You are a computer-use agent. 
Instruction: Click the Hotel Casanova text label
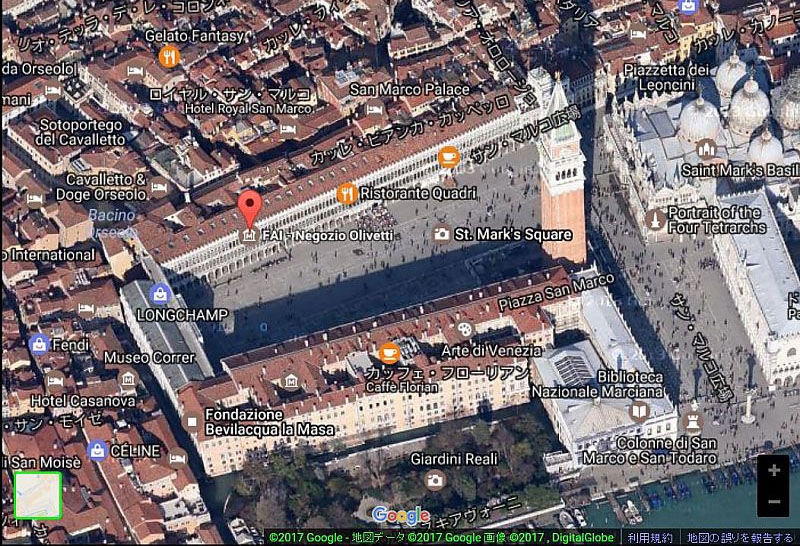tap(83, 401)
